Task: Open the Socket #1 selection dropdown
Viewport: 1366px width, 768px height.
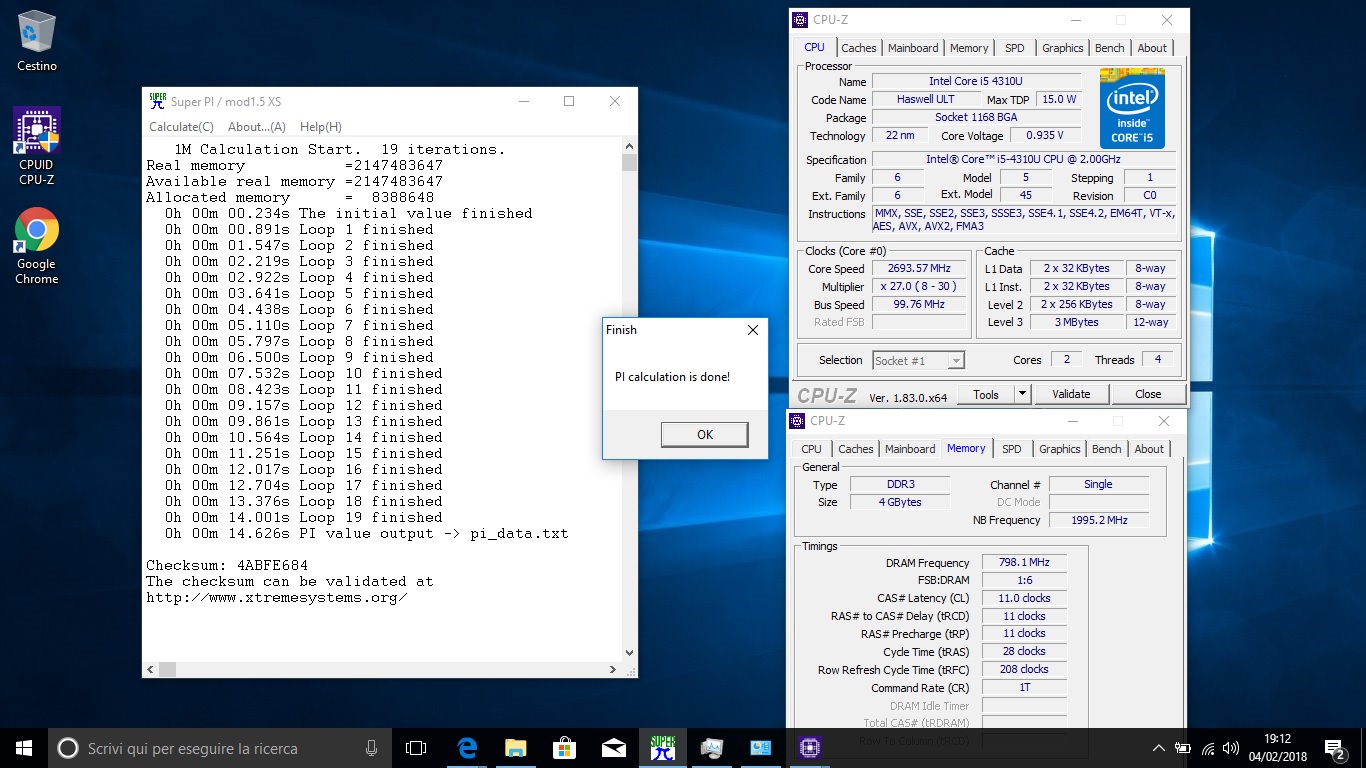Action: point(918,360)
